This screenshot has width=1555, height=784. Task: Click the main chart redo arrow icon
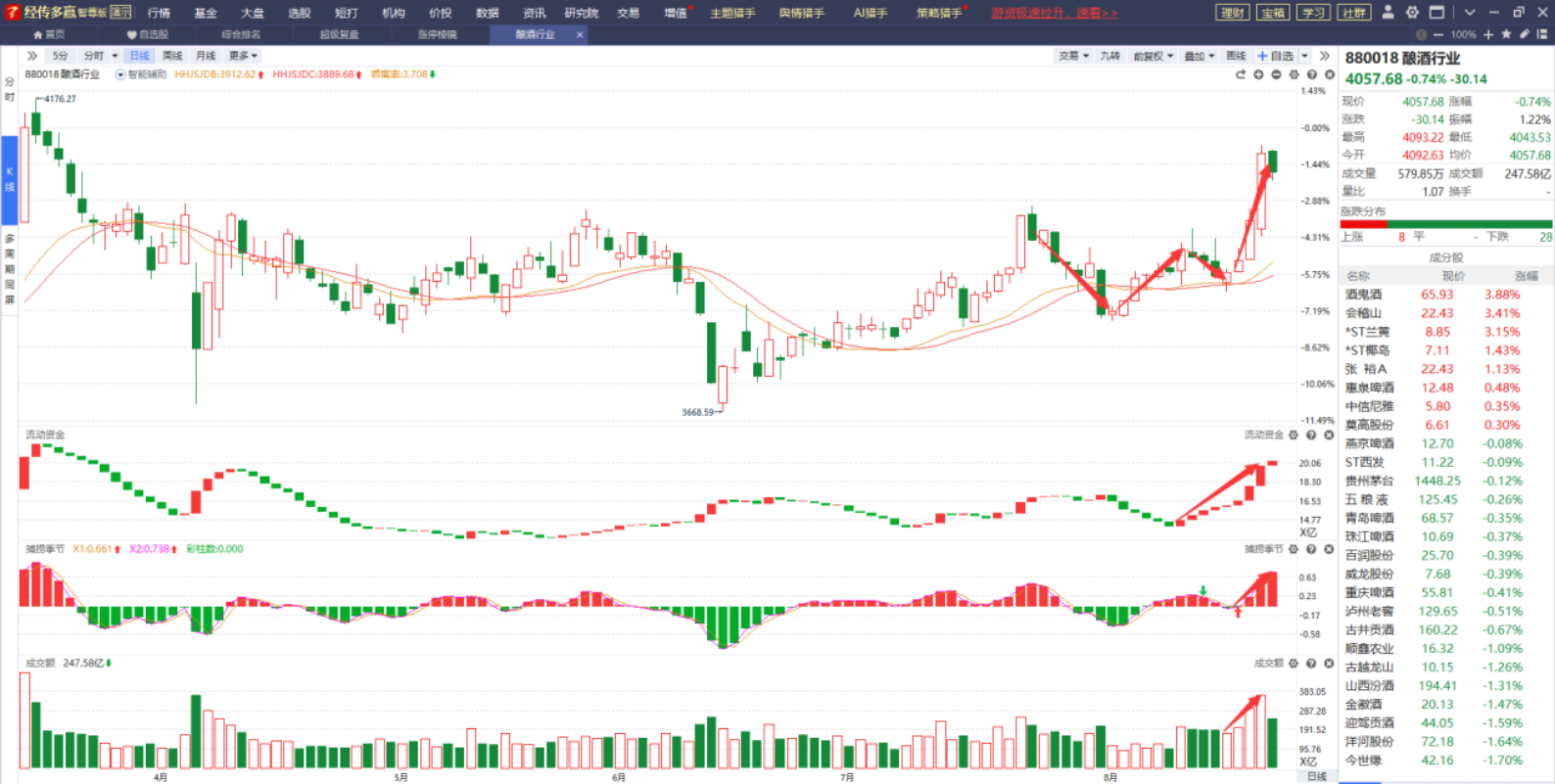pyautogui.click(x=1241, y=74)
